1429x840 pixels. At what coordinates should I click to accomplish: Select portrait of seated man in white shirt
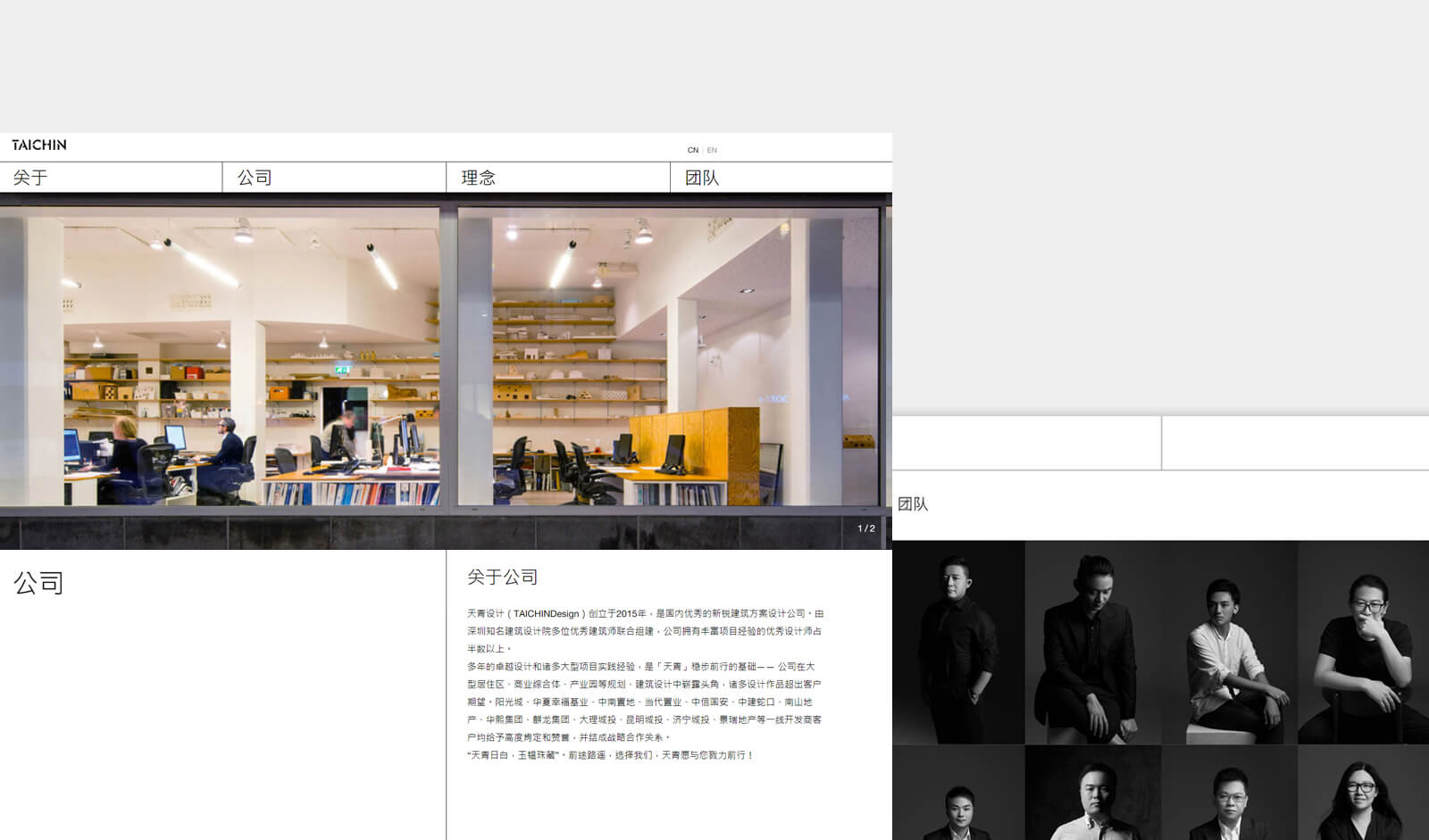(1229, 641)
